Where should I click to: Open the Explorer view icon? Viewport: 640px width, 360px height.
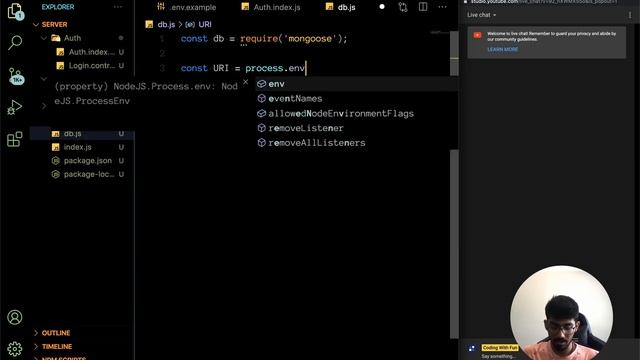pos(15,11)
